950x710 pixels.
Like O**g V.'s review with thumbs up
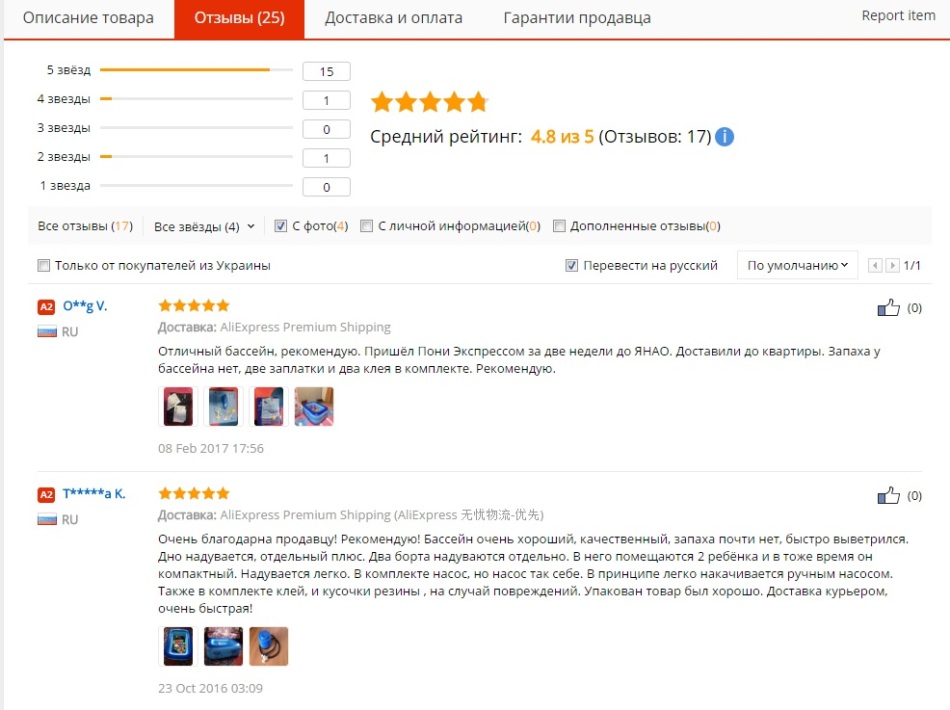pos(888,308)
